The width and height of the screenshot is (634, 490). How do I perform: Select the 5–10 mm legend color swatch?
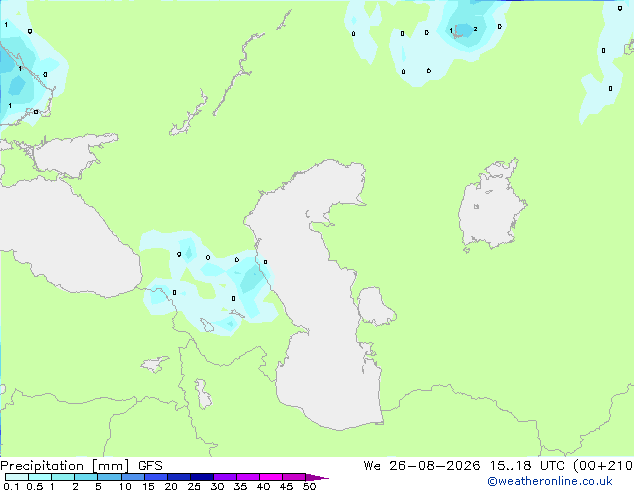[109, 477]
